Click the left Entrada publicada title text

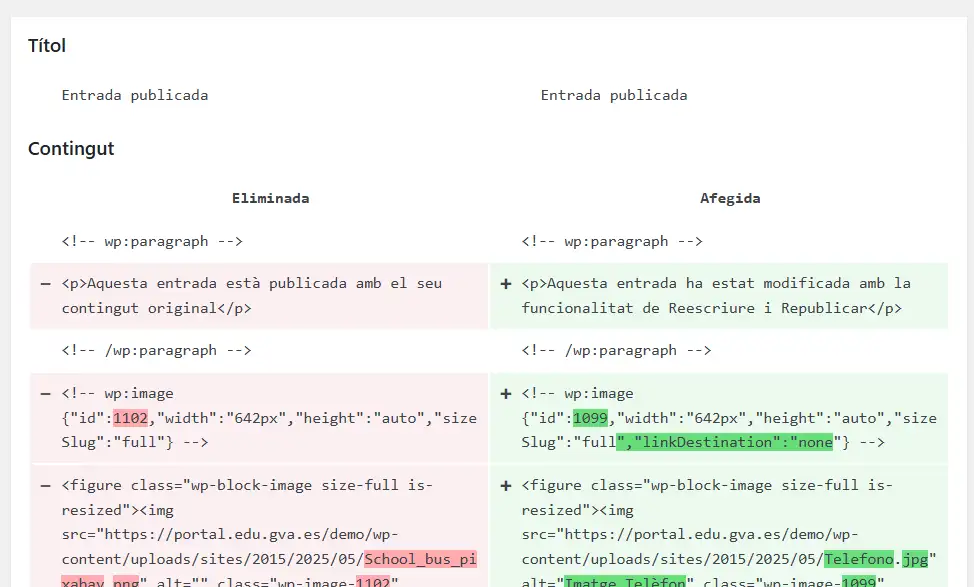point(135,95)
